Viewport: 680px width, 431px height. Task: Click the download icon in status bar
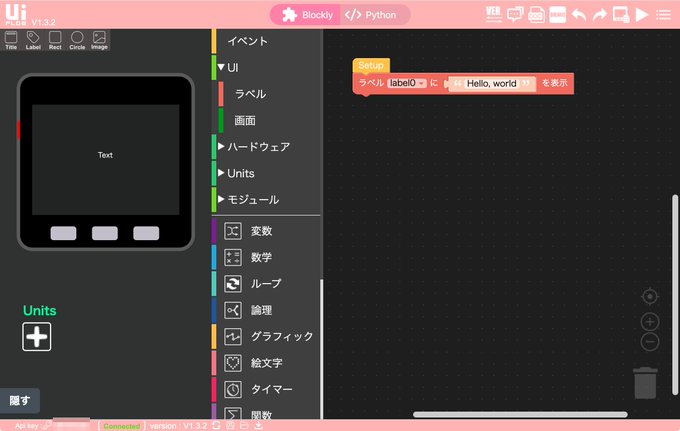pyautogui.click(x=258, y=426)
